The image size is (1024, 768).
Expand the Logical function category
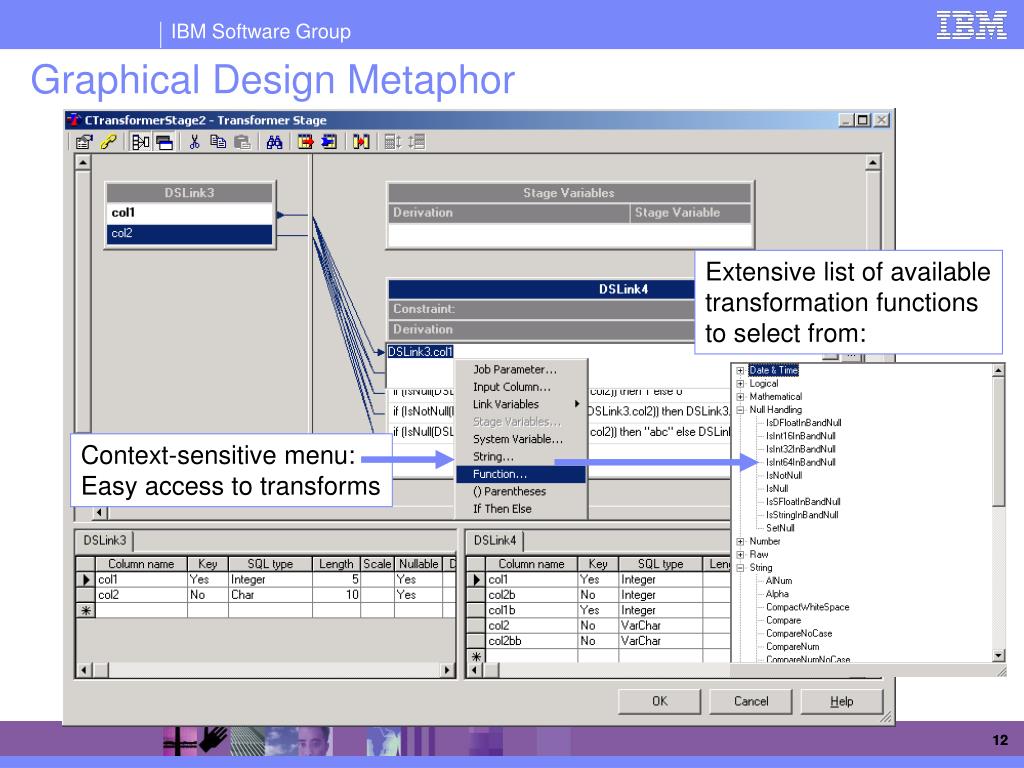click(740, 383)
